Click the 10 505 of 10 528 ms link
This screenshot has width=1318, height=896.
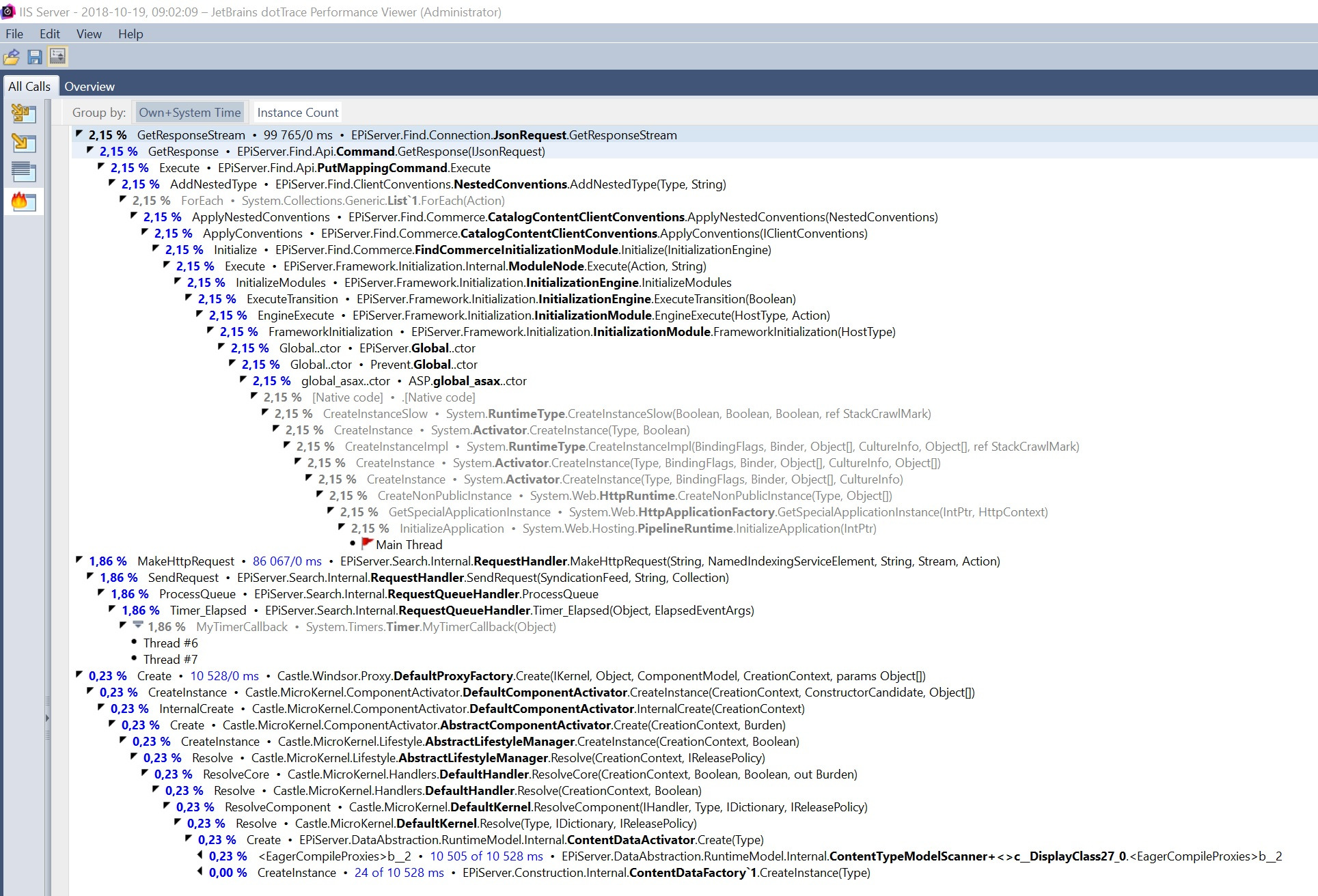click(486, 856)
